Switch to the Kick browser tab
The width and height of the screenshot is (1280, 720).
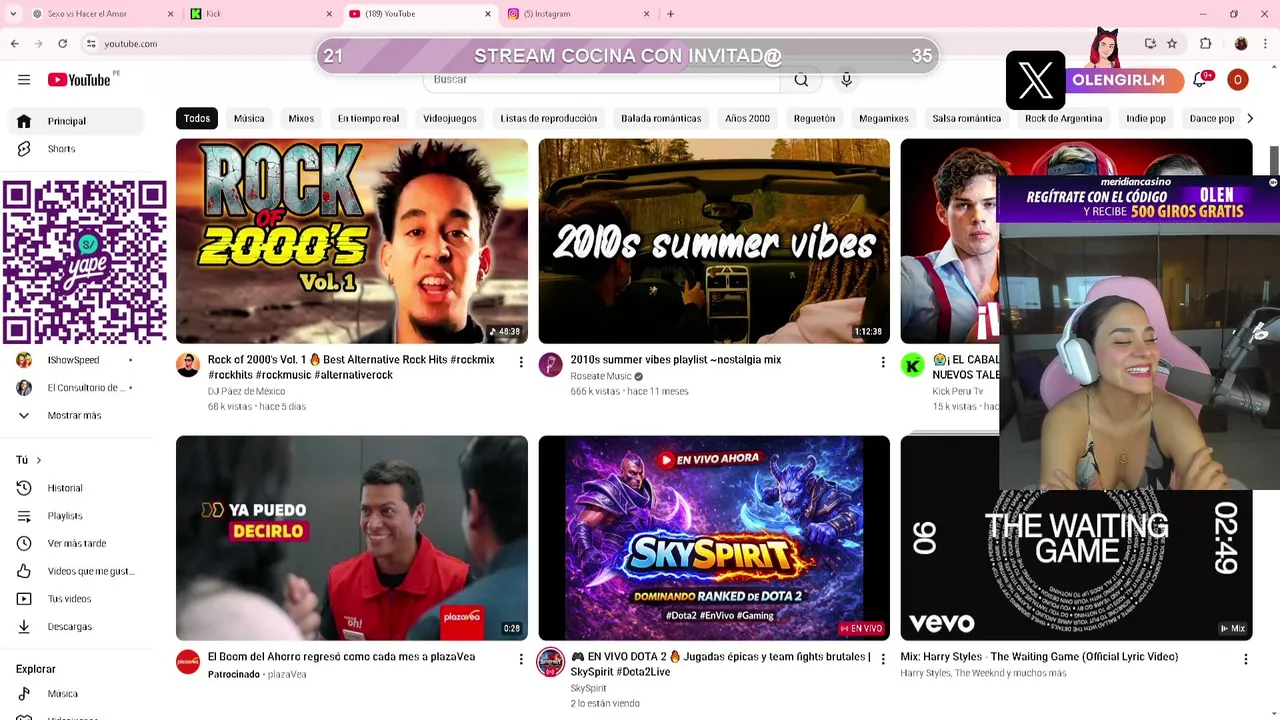click(261, 14)
